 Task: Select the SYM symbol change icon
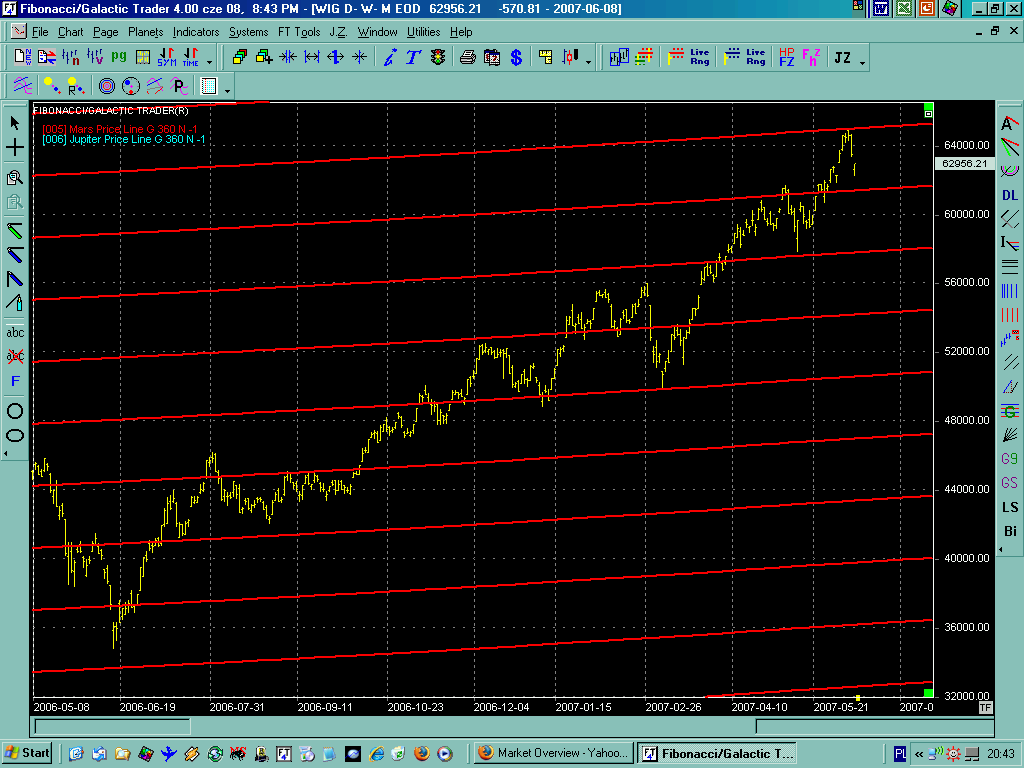(x=166, y=57)
